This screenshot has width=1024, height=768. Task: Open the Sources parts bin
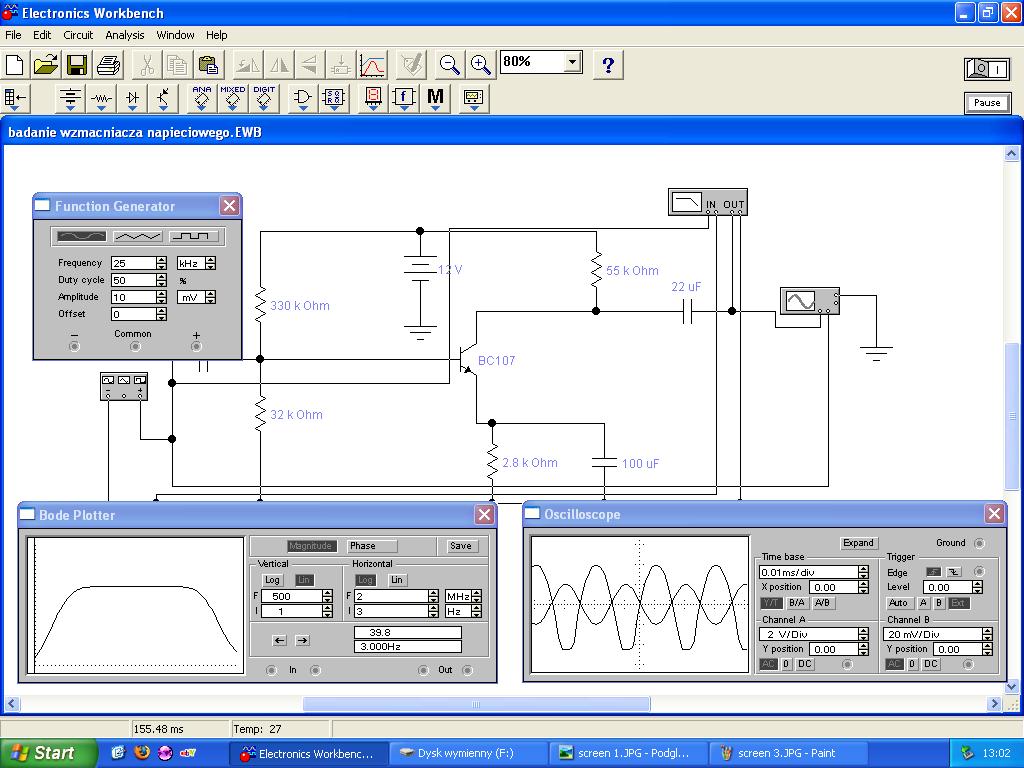pos(70,99)
